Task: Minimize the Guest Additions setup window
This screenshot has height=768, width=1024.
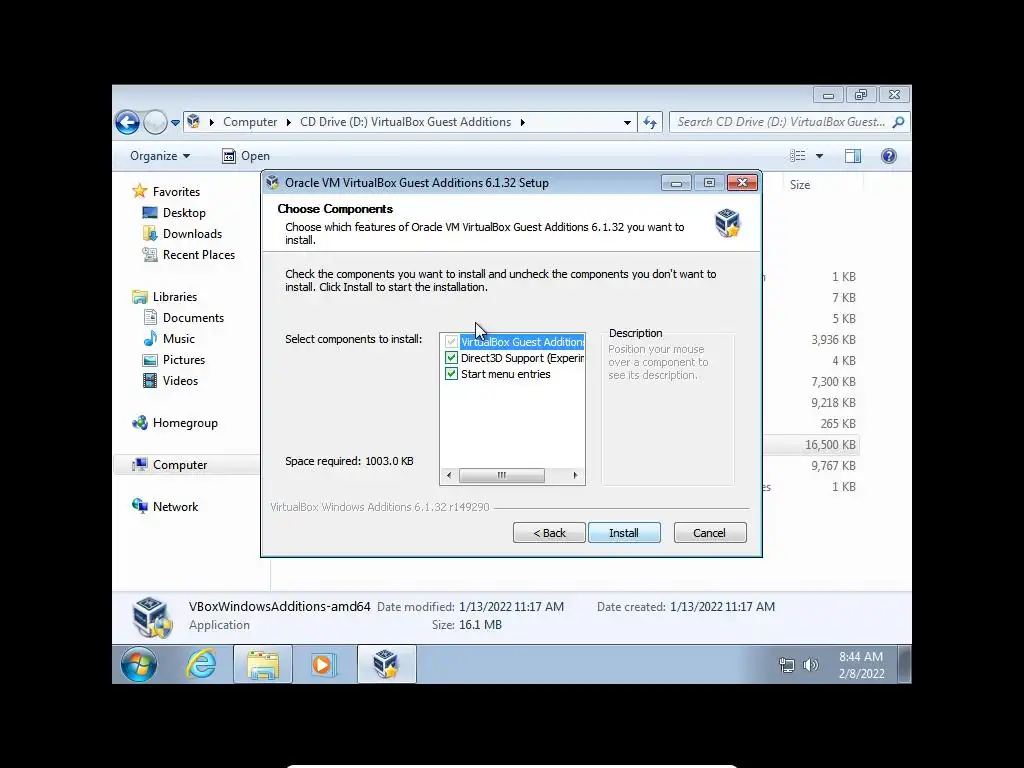Action: tap(676, 183)
